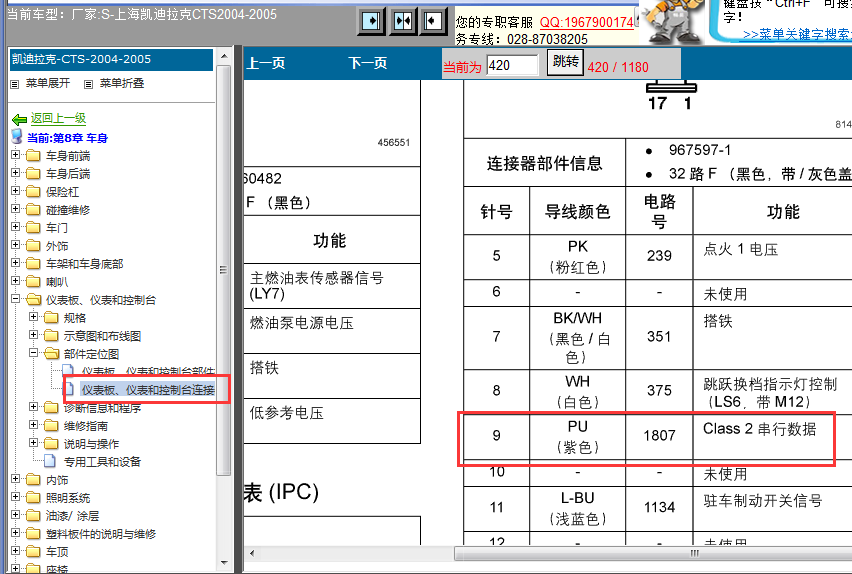Click the sidebar vertical scrollbar thumb
The width and height of the screenshot is (852, 574).
(223, 270)
